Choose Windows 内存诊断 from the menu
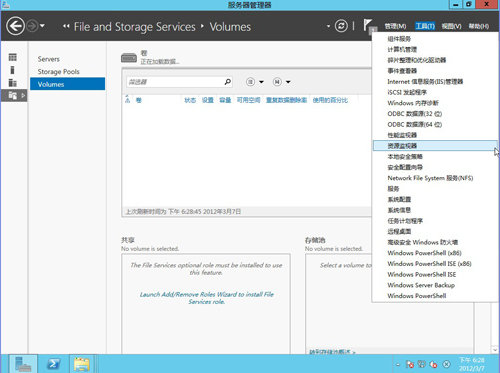The height and width of the screenshot is (373, 500). point(434,103)
